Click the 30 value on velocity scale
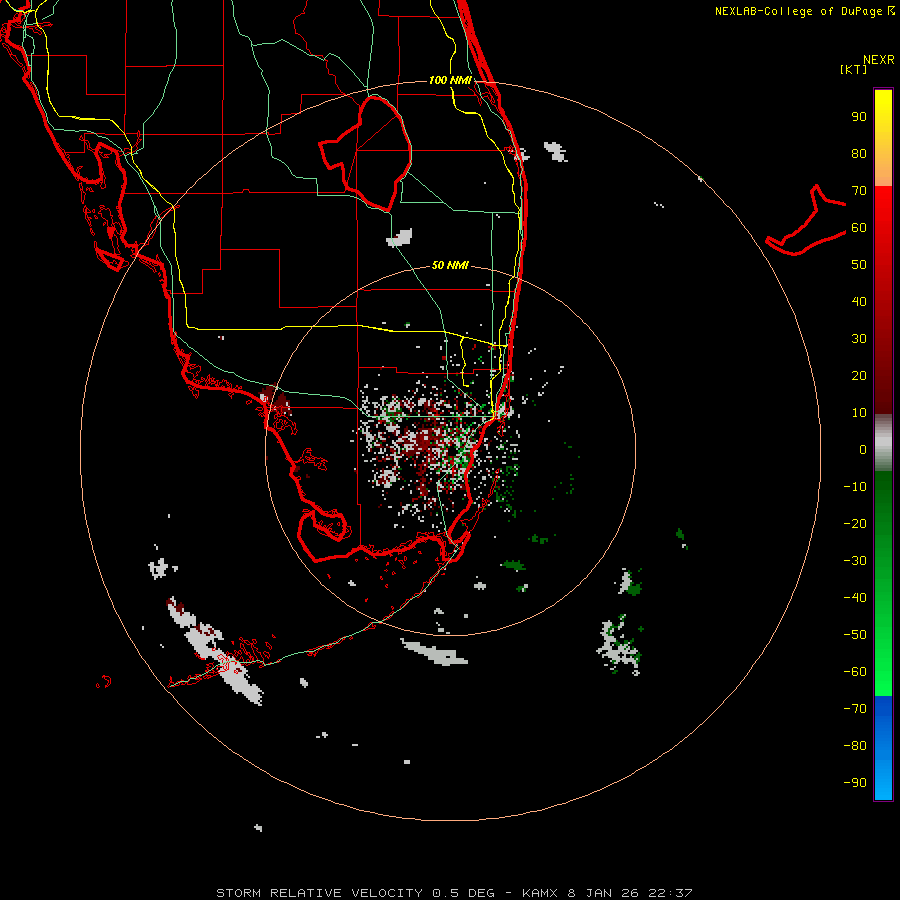 [859, 339]
